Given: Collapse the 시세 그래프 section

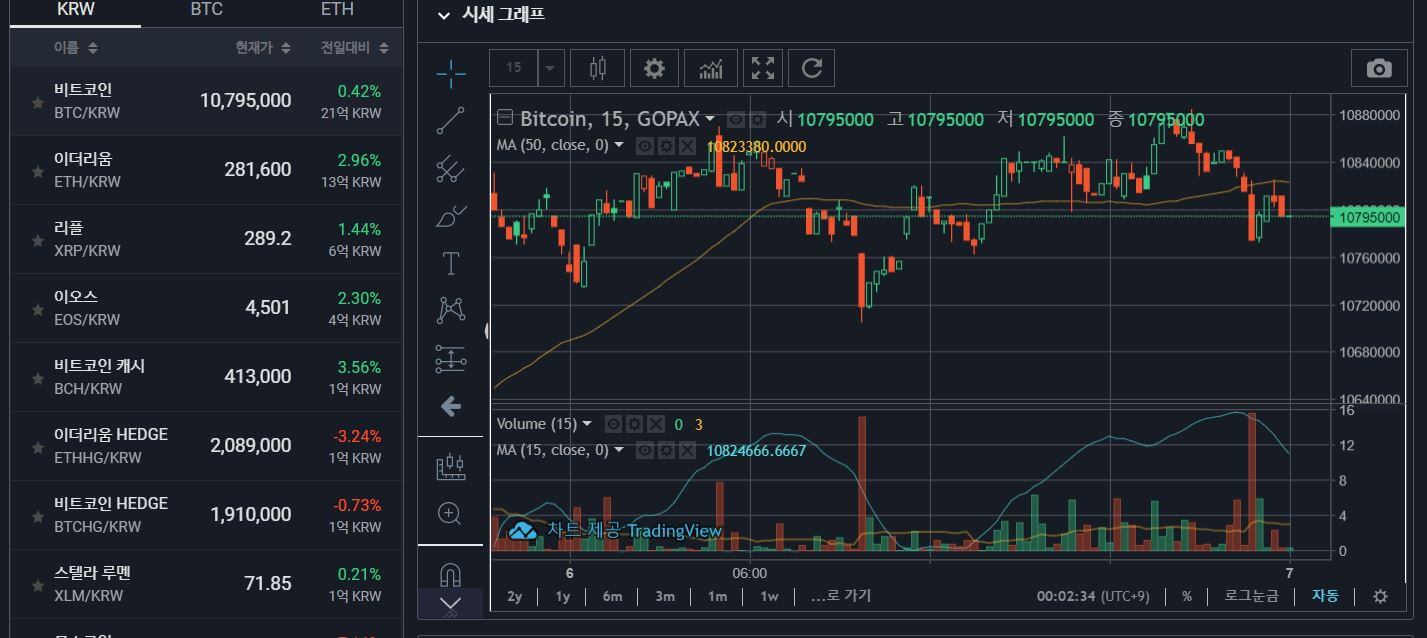Looking at the screenshot, I should (x=444, y=16).
